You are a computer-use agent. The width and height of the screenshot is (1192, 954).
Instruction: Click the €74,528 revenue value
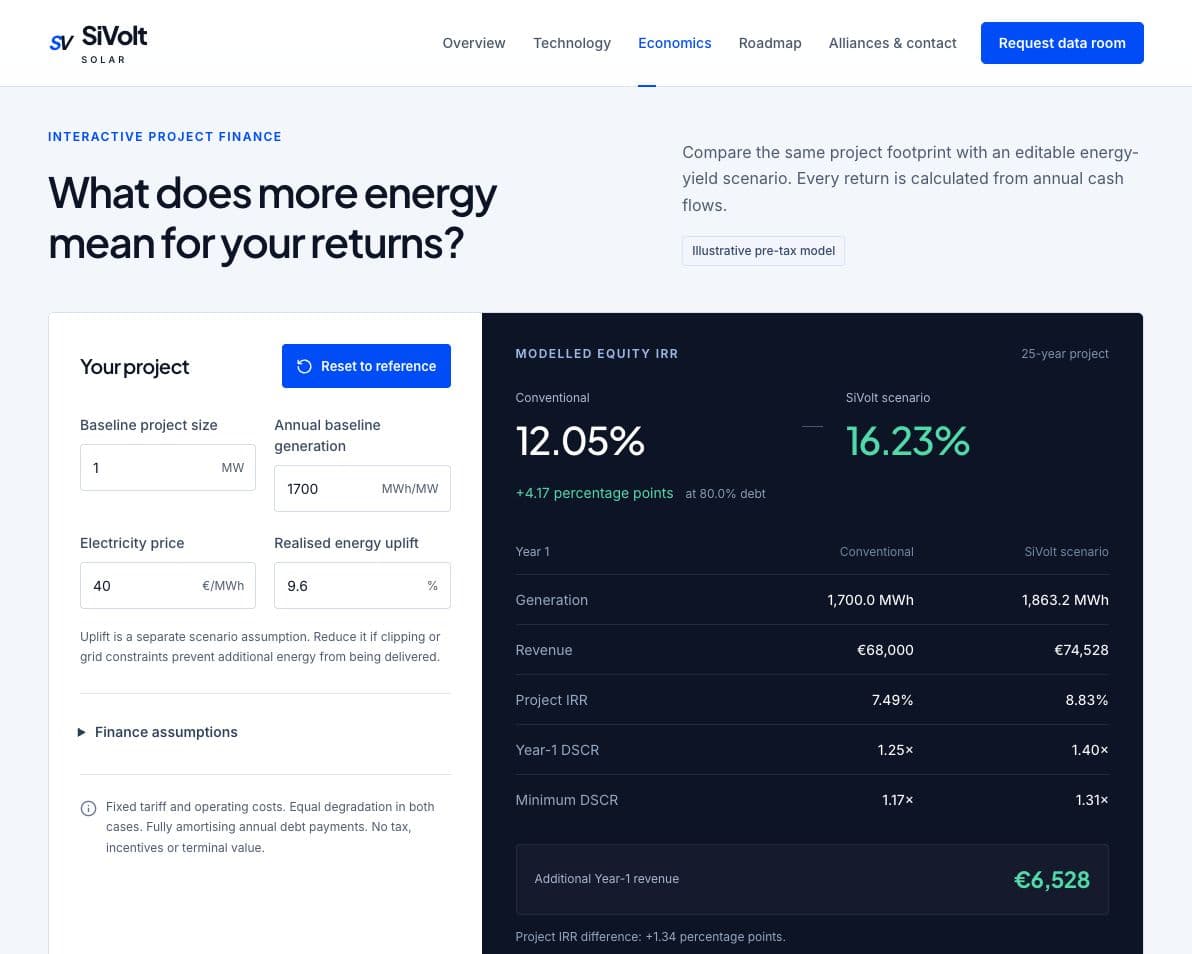(x=1081, y=650)
